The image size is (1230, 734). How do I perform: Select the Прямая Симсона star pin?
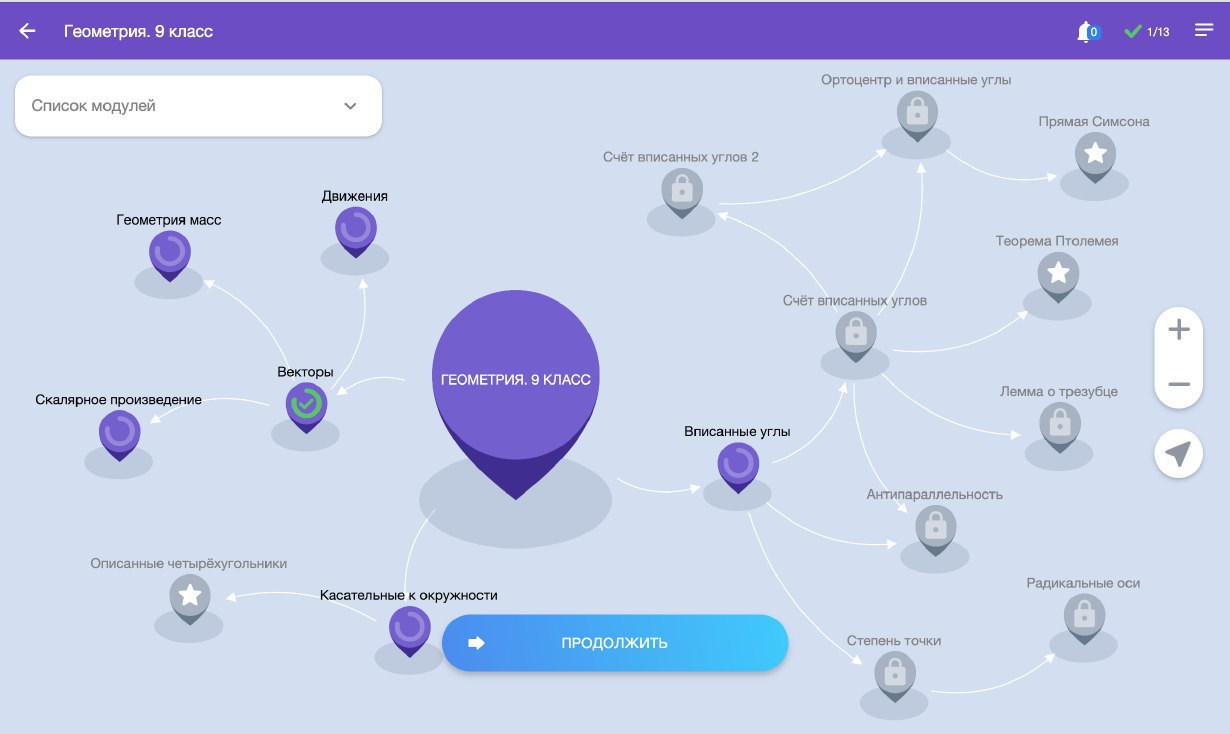coord(1095,158)
